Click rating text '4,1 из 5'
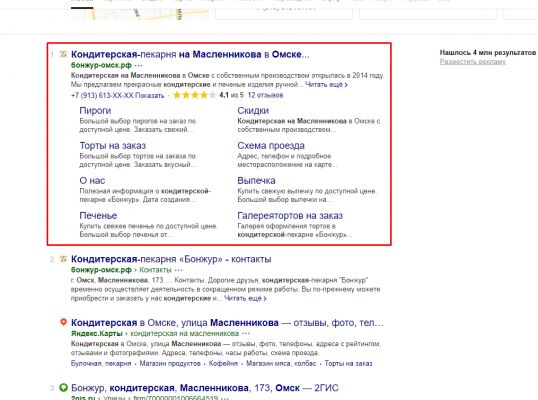 point(232,95)
